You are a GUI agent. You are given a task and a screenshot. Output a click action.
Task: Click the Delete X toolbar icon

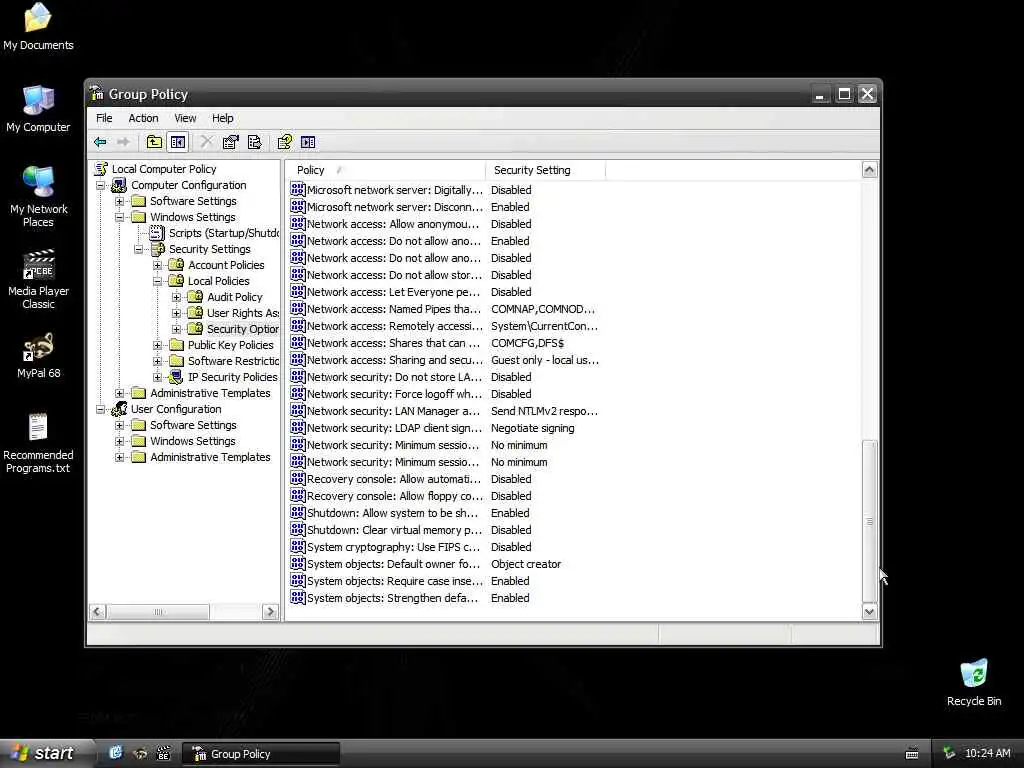206,142
